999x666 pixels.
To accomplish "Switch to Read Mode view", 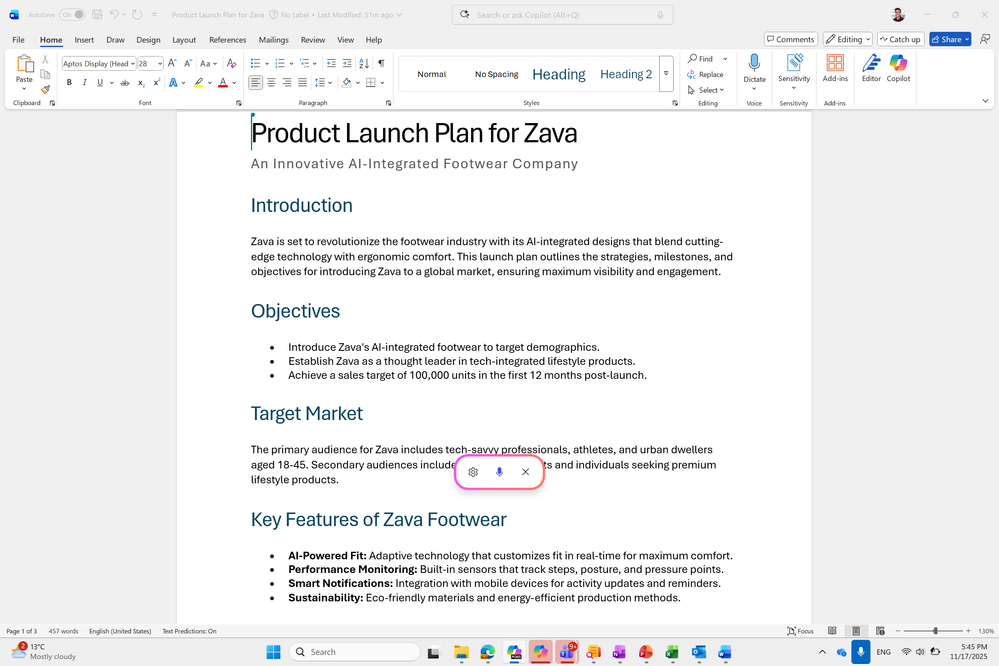I will click(x=832, y=631).
